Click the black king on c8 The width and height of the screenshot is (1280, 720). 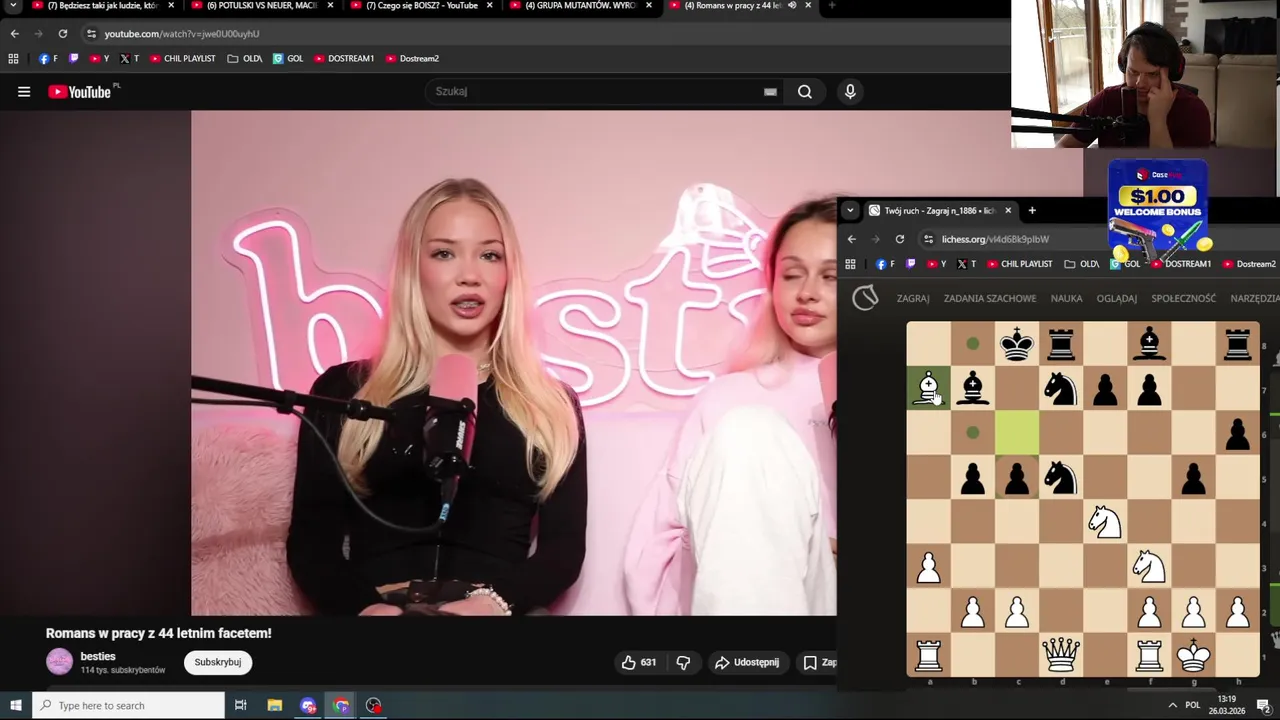pyautogui.click(x=1017, y=344)
